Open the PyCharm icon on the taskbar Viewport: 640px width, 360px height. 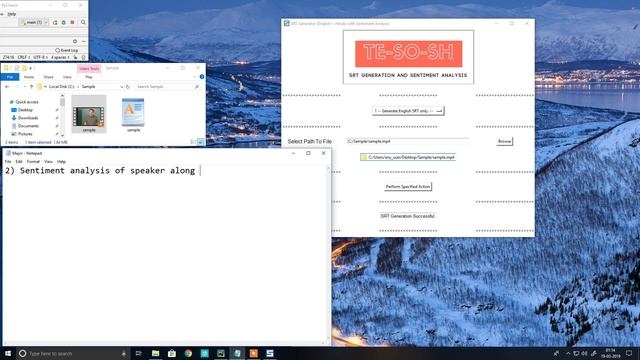pyautogui.click(x=221, y=353)
